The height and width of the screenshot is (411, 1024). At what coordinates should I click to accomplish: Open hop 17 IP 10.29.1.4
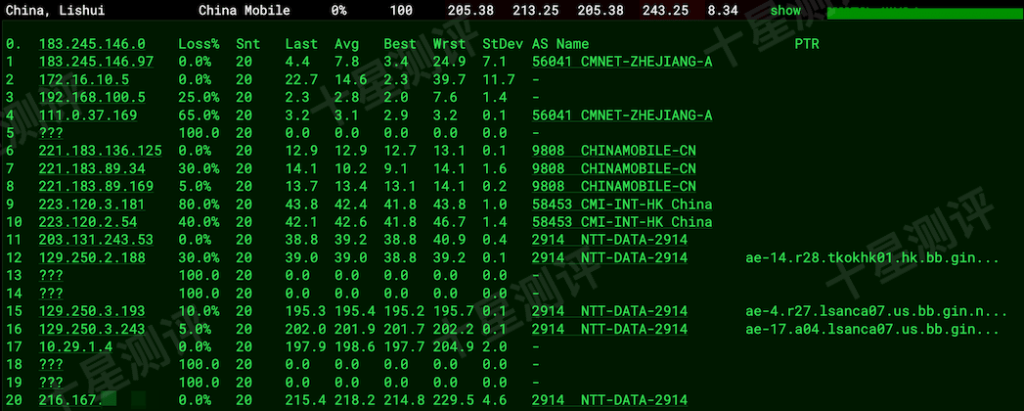coord(76,346)
